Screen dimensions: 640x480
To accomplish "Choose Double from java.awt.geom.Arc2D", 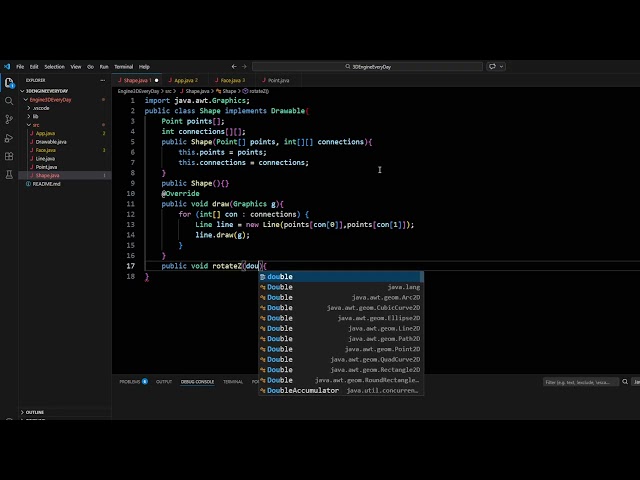I will coord(341,298).
